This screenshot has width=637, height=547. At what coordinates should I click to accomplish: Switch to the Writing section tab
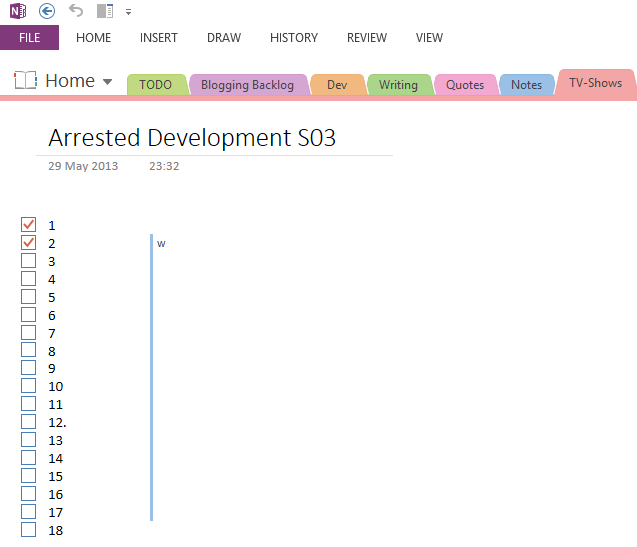pyautogui.click(x=398, y=85)
